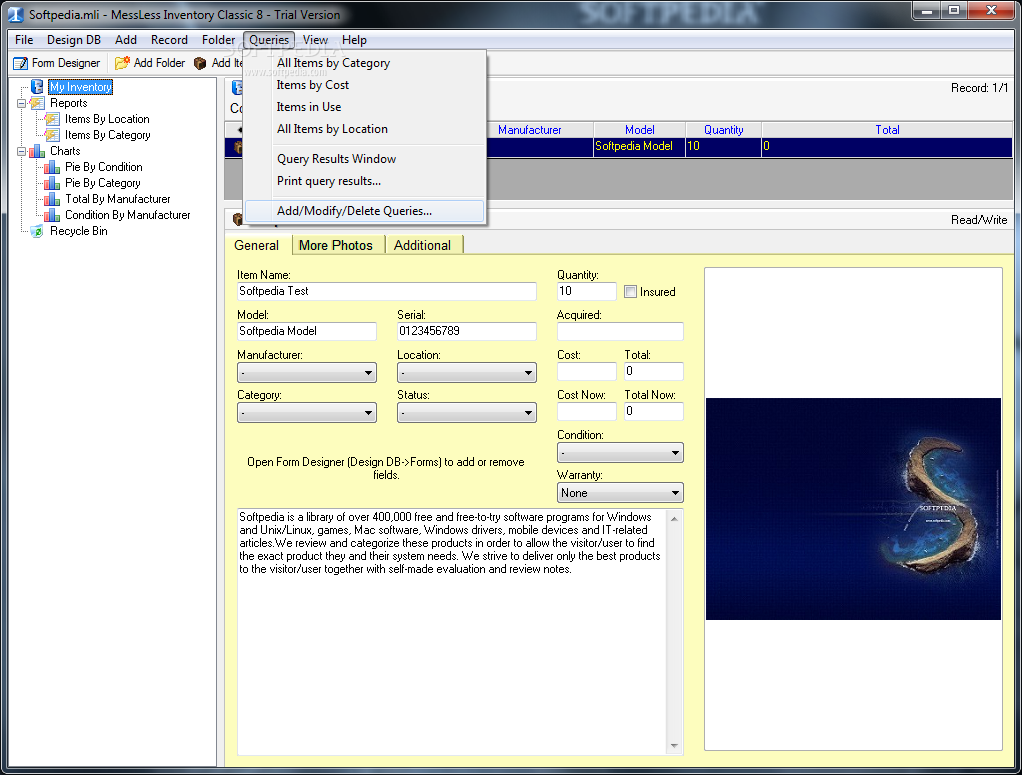Click the Charts node bar-chart icon
The image size is (1022, 775).
click(x=37, y=151)
